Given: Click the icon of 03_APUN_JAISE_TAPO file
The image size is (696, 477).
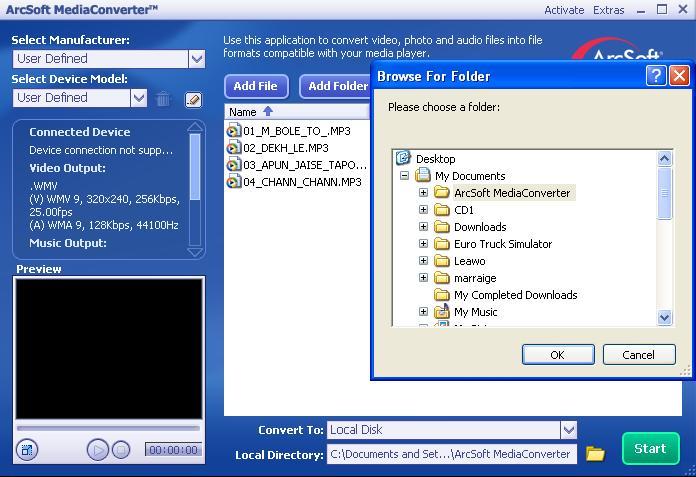Looking at the screenshot, I should [233, 165].
